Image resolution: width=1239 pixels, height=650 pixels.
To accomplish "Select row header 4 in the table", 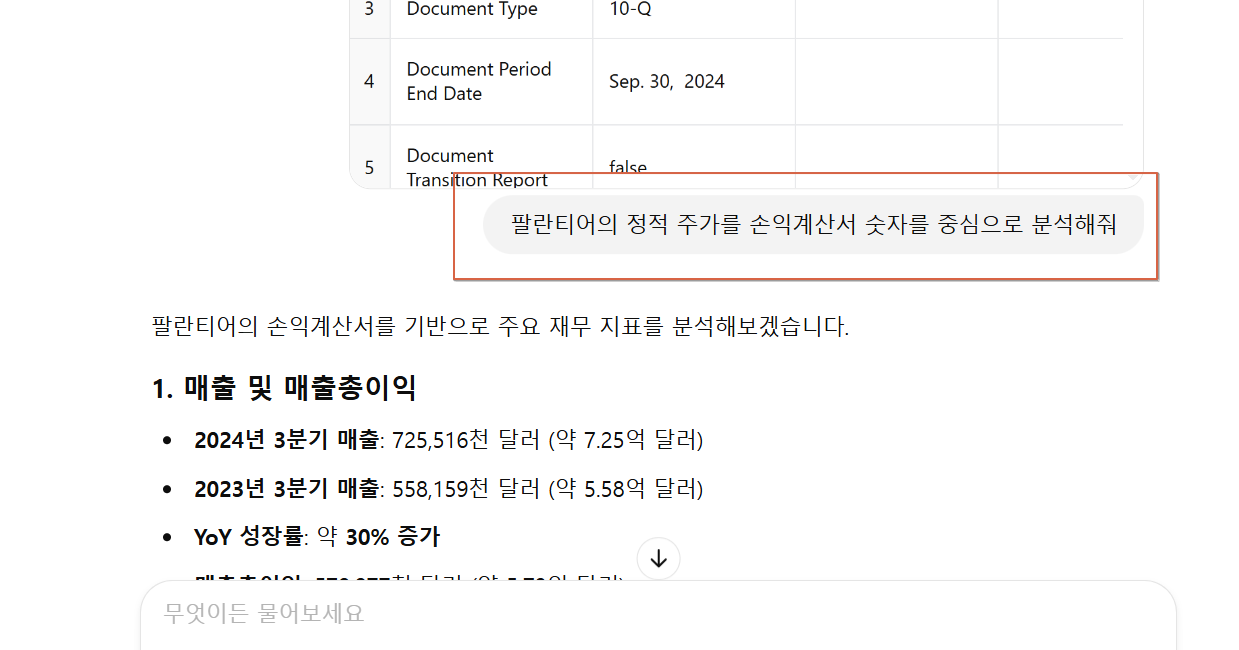I will [369, 81].
